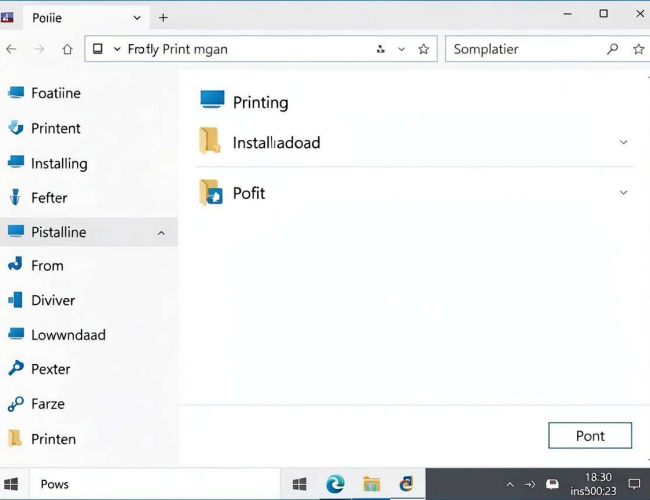Select the Printen label in sidebar
The height and width of the screenshot is (500, 650).
tap(53, 439)
